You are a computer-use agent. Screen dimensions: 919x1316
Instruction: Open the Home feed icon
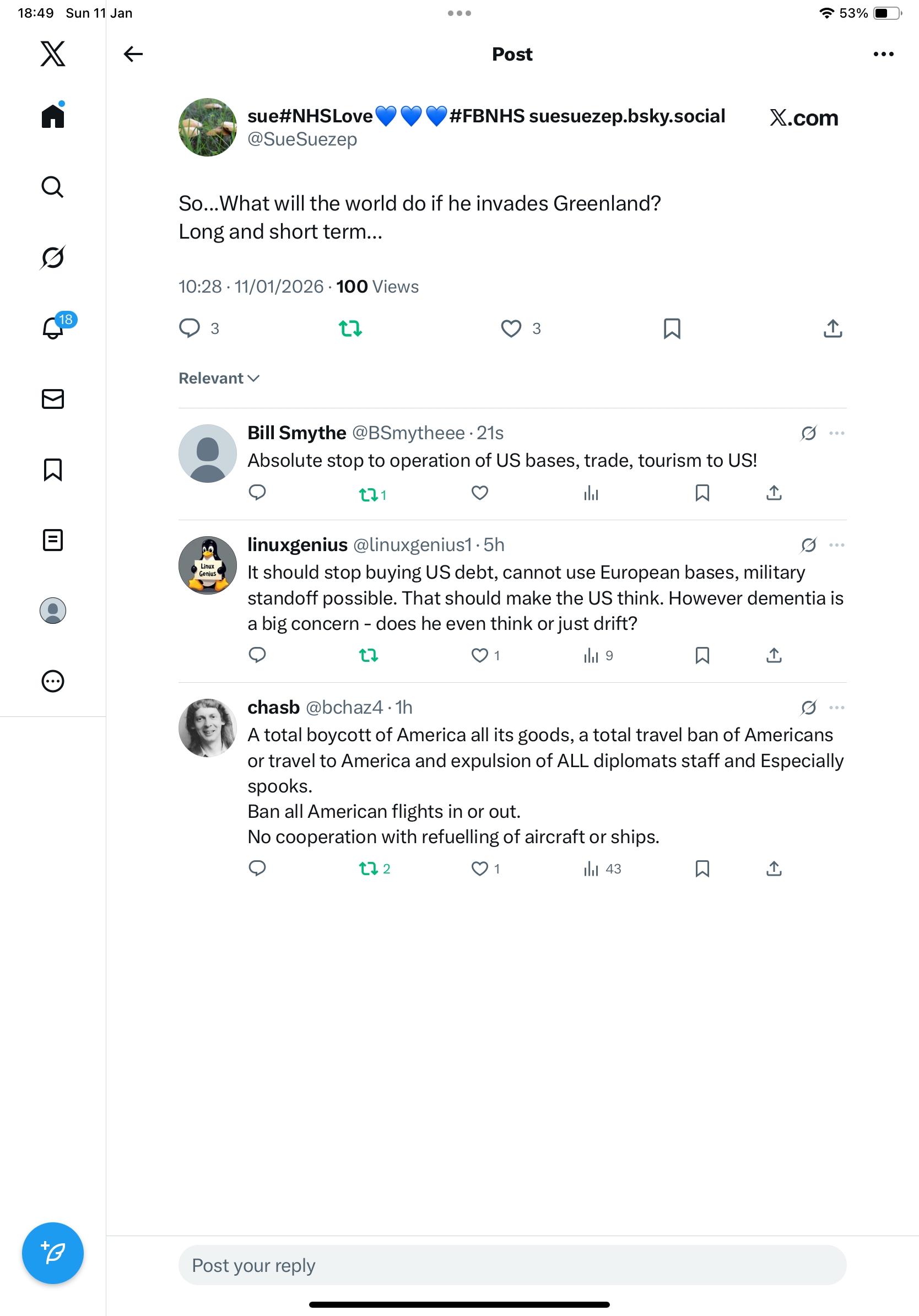(53, 116)
